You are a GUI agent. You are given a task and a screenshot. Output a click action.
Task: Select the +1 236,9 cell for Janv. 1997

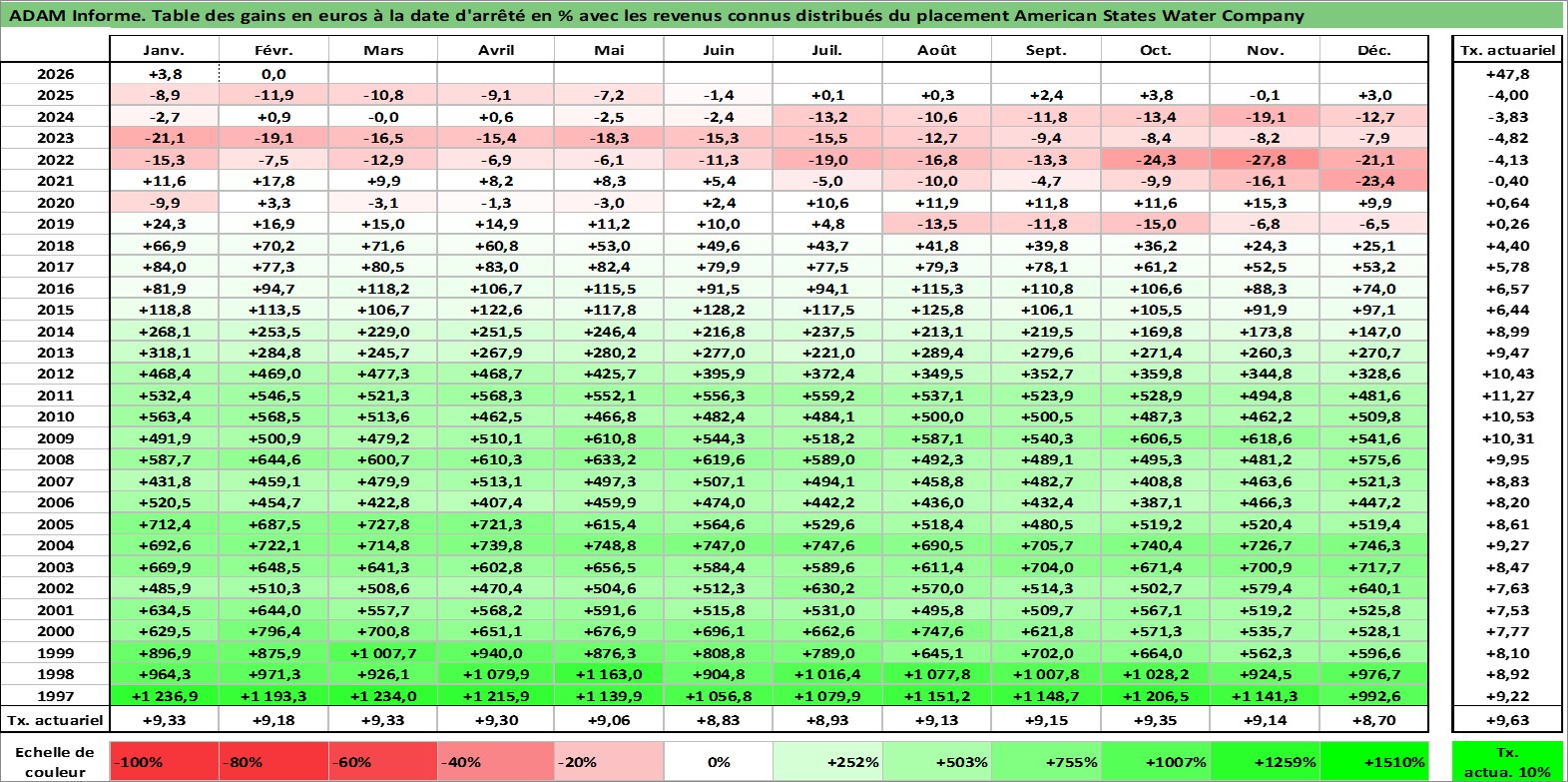(164, 696)
